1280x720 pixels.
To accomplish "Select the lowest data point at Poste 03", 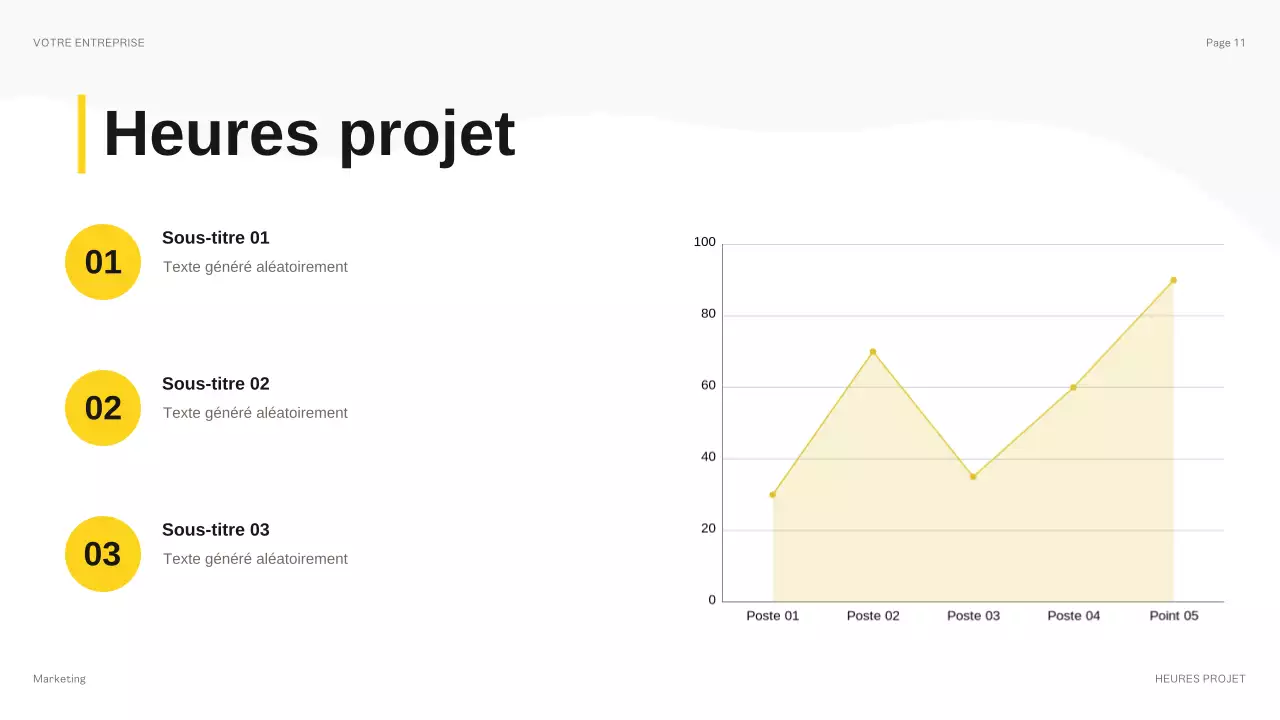I will 973,475.
